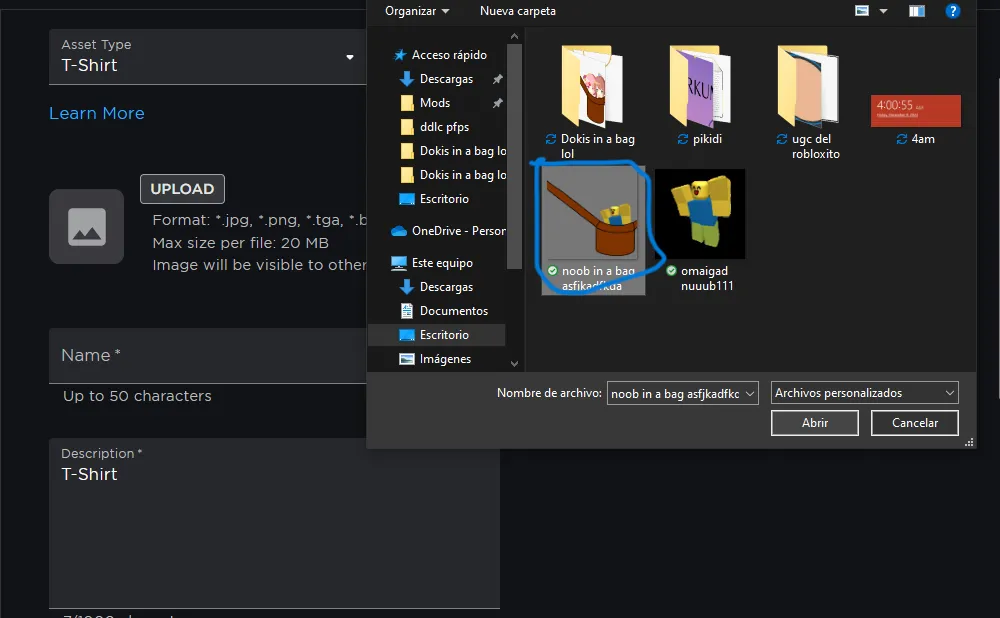Select the omaigad nuuub111 image file
Screen dimensions: 1000x618
[700, 230]
